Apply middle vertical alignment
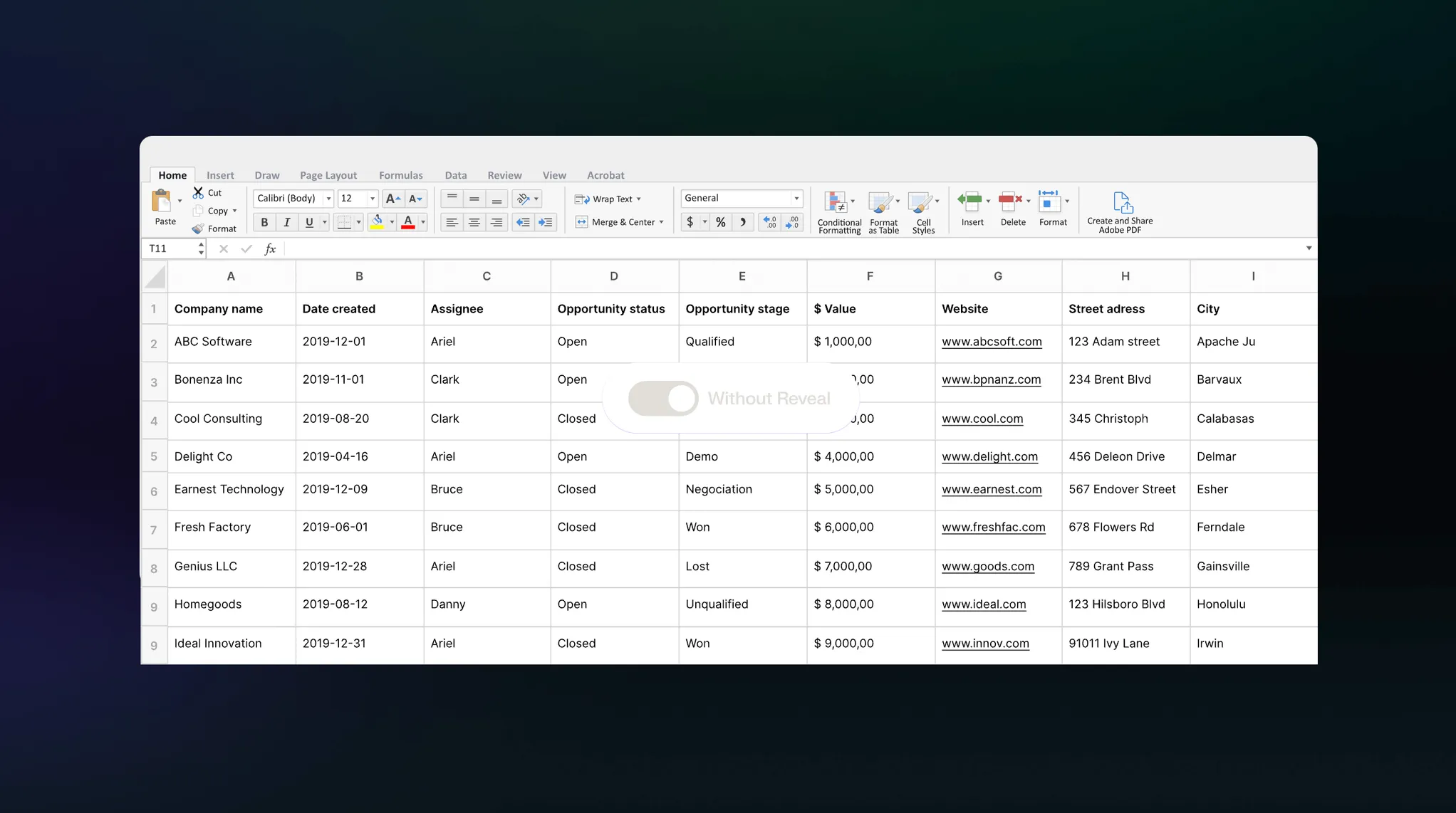Screen dimensions: 1456x813 pos(474,199)
